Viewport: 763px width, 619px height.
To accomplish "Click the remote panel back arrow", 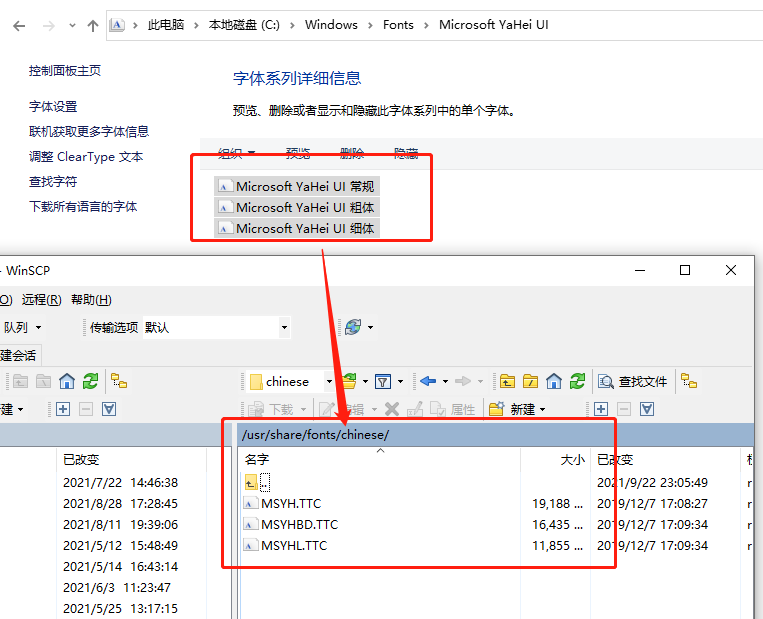I will 427,381.
